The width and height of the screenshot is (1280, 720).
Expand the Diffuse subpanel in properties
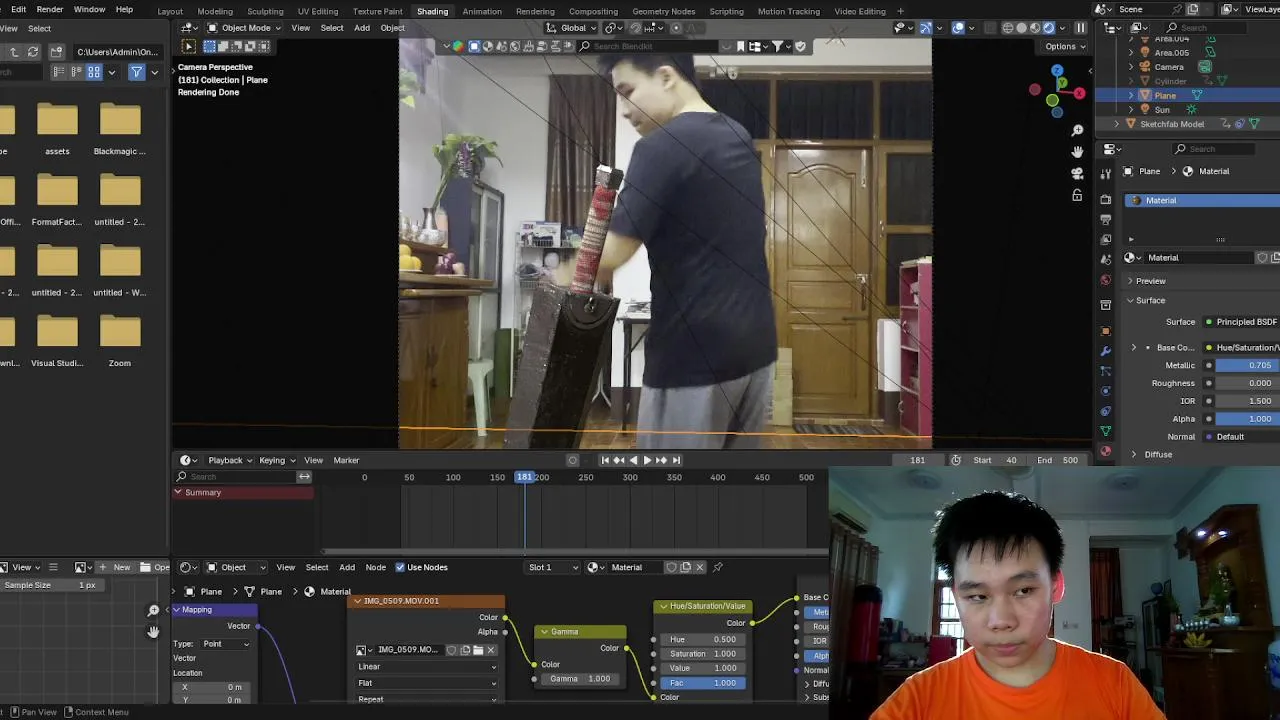[x=1134, y=454]
